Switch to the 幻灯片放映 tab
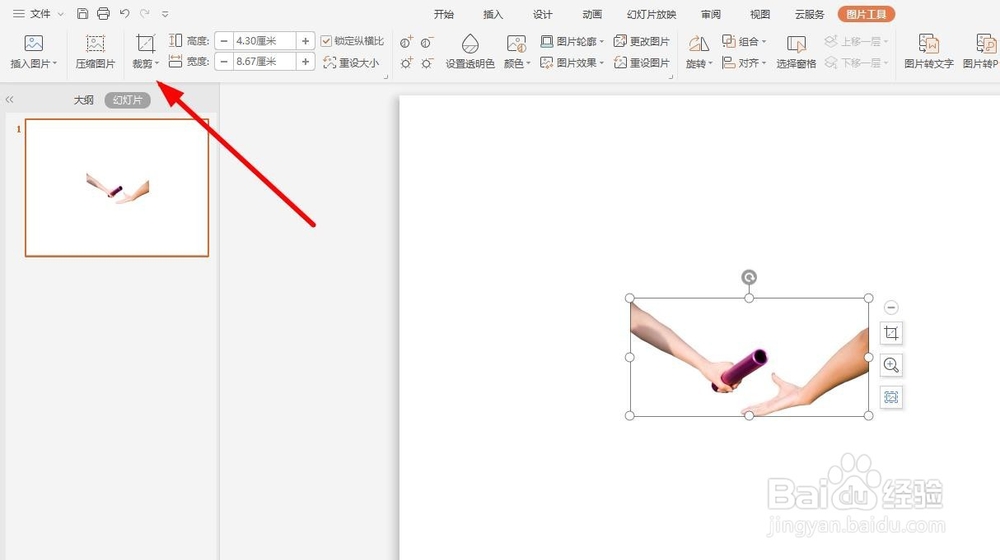The height and width of the screenshot is (560, 1000). (651, 14)
